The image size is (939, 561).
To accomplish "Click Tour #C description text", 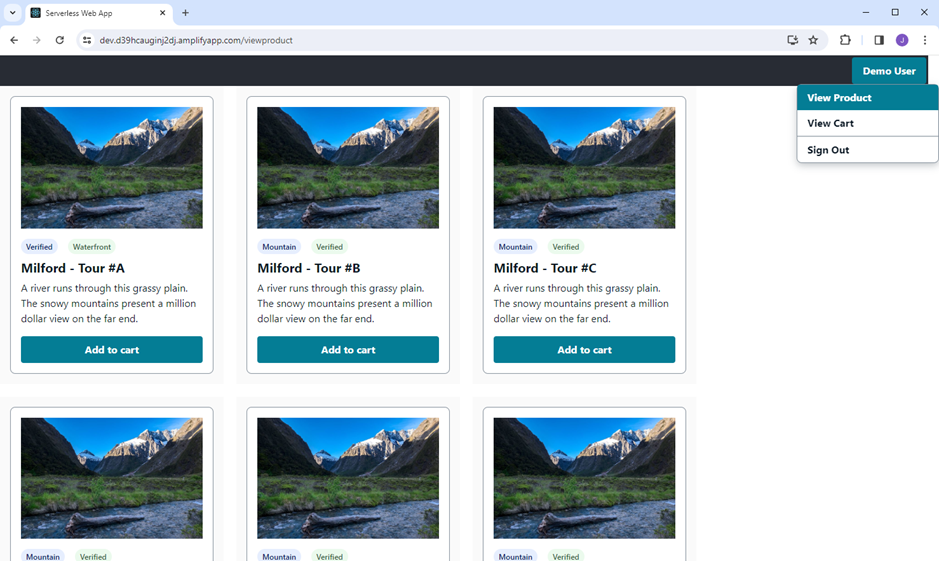I will click(x=581, y=304).
